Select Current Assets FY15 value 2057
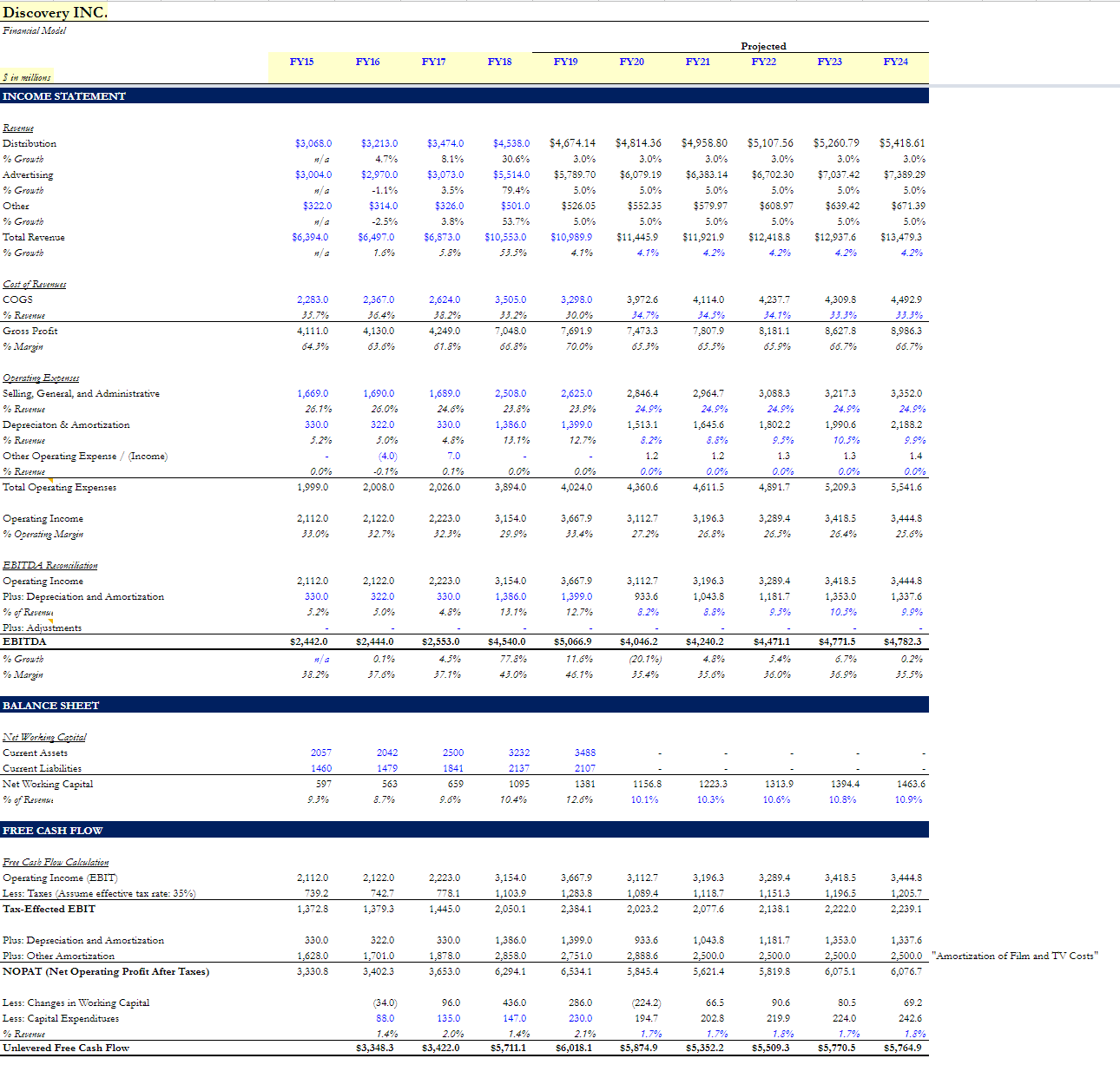 (x=321, y=753)
